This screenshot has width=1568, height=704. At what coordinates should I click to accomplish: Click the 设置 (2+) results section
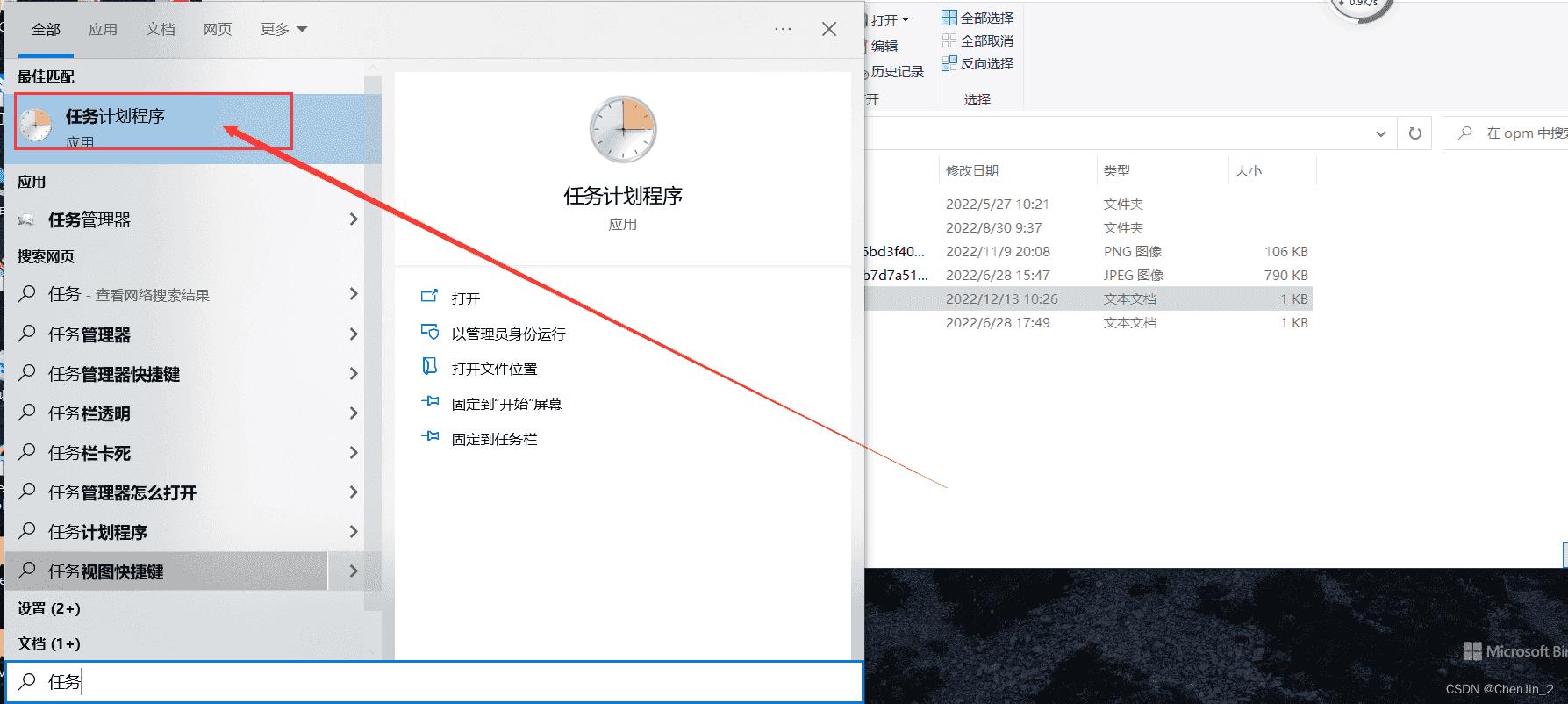[x=49, y=608]
